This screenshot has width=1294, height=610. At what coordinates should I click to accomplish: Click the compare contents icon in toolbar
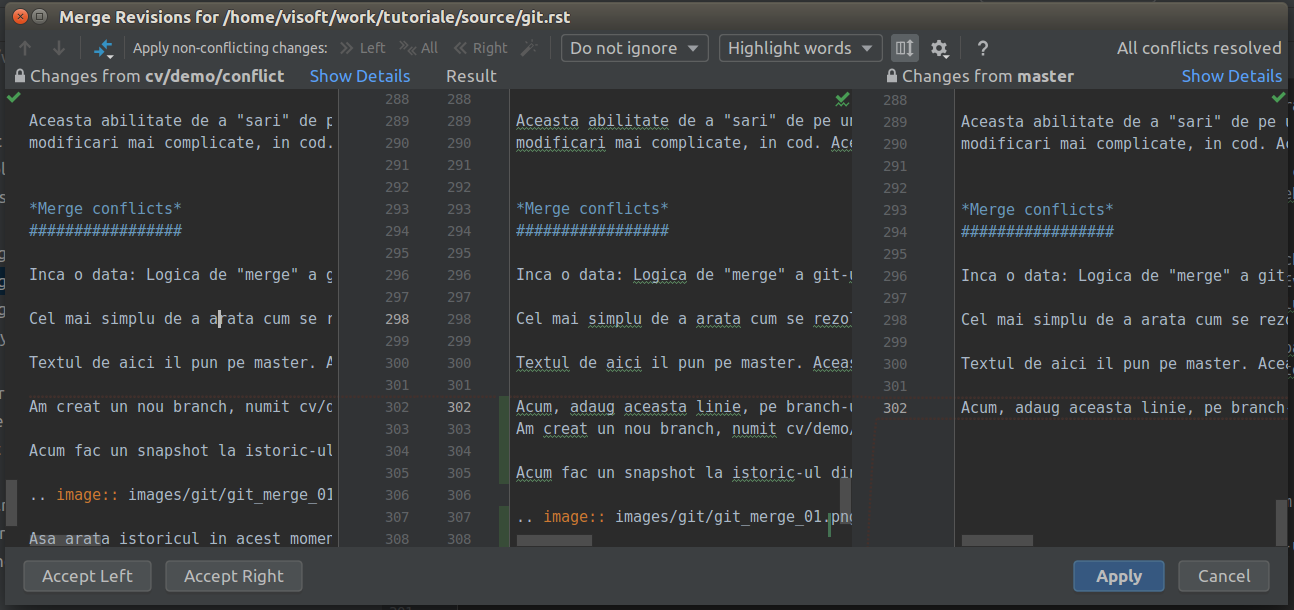pos(104,48)
